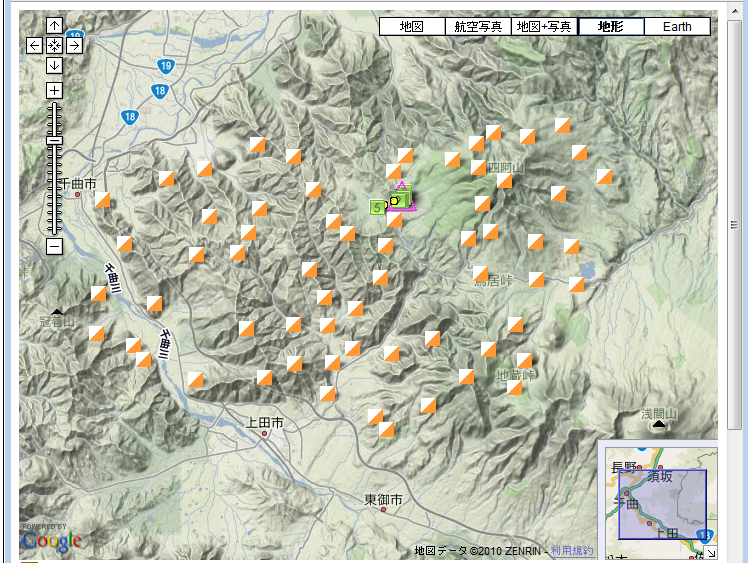The image size is (748, 563).
Task: Open the 利用規約 terms of use link
Action: (x=571, y=551)
